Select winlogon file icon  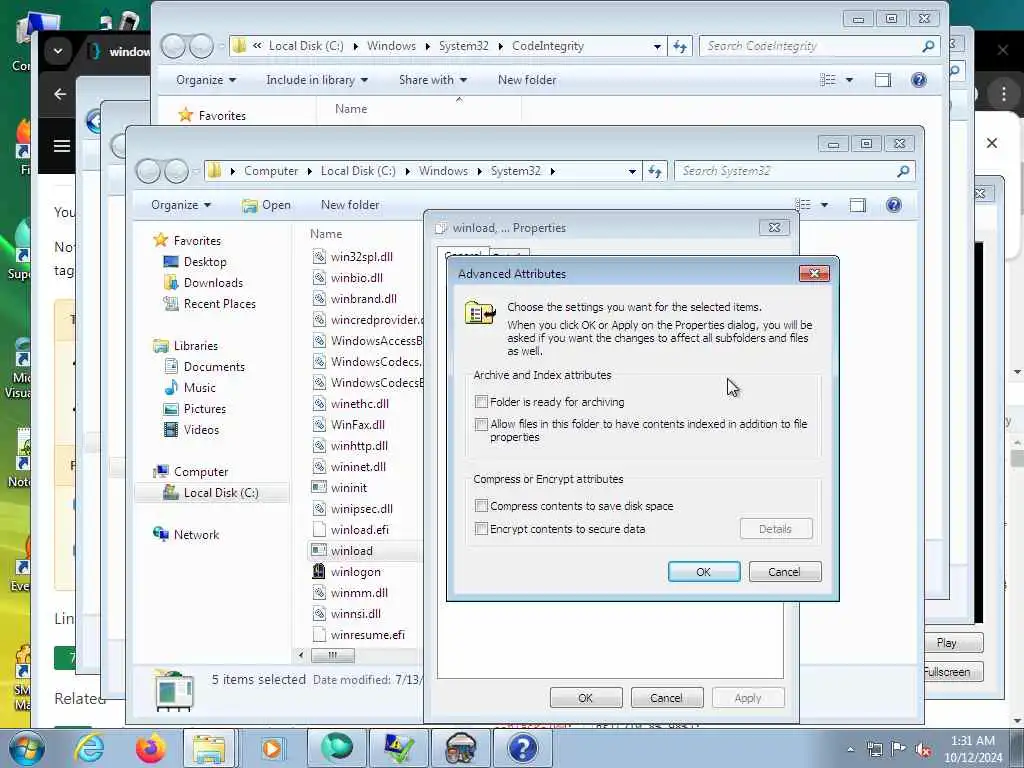tap(319, 572)
